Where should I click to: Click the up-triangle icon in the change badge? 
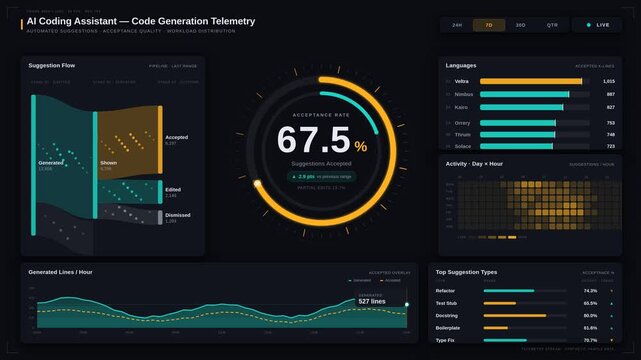[294, 177]
